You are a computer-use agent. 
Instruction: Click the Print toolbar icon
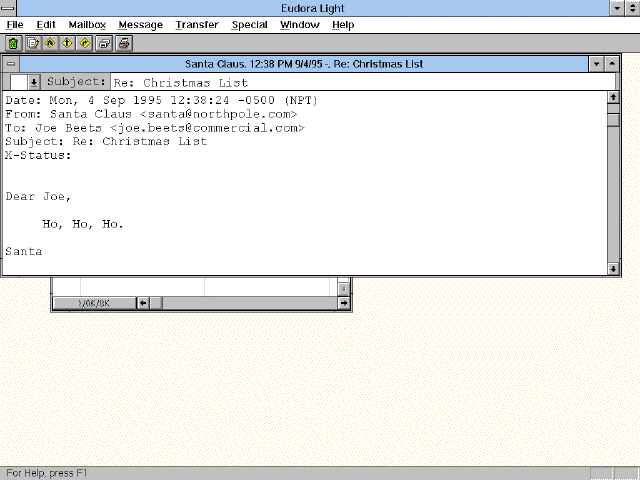click(x=124, y=43)
